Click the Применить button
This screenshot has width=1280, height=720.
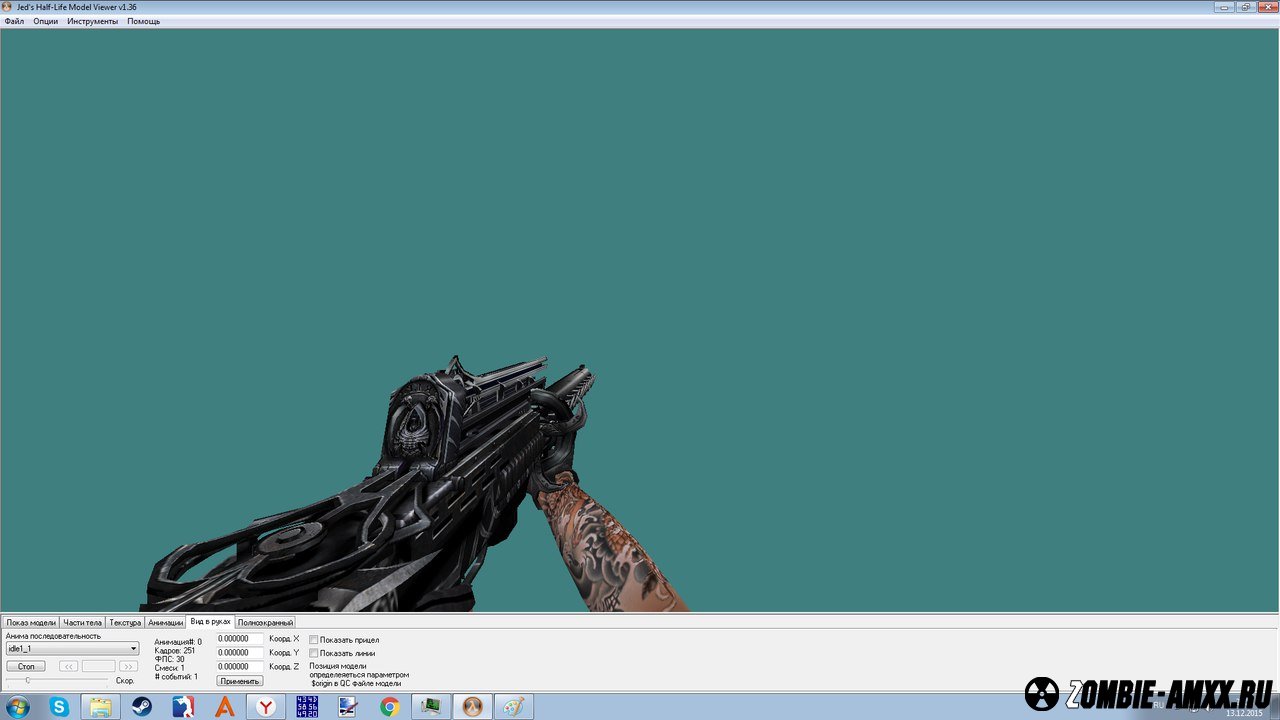tap(240, 681)
